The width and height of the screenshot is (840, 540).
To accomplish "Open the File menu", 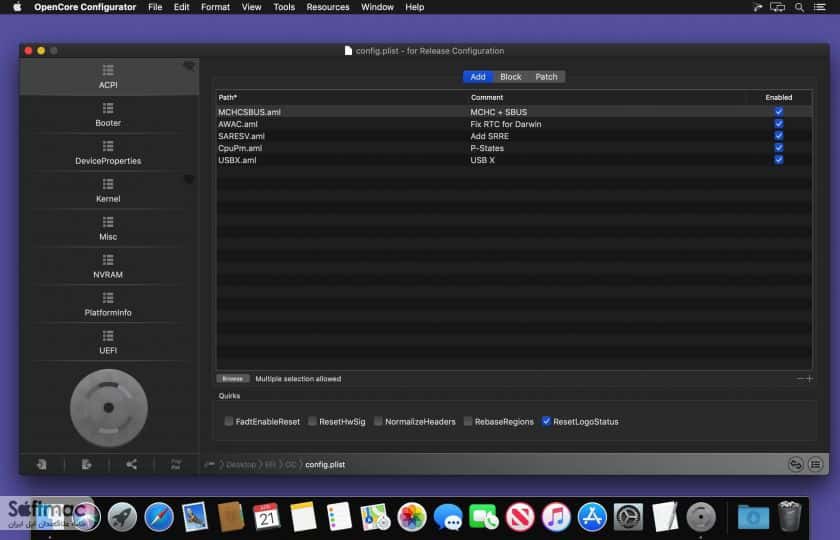I will [155, 7].
